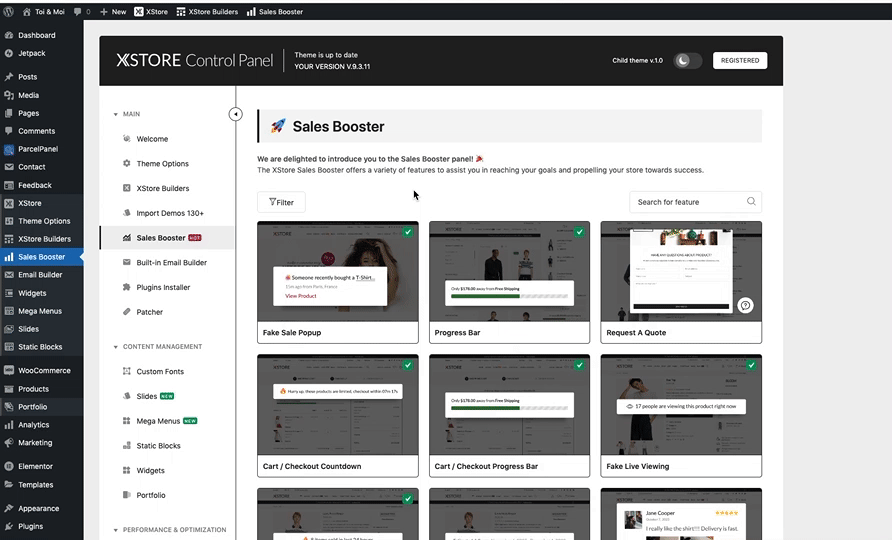Open Static Blocks in control panel navigation

(158, 446)
